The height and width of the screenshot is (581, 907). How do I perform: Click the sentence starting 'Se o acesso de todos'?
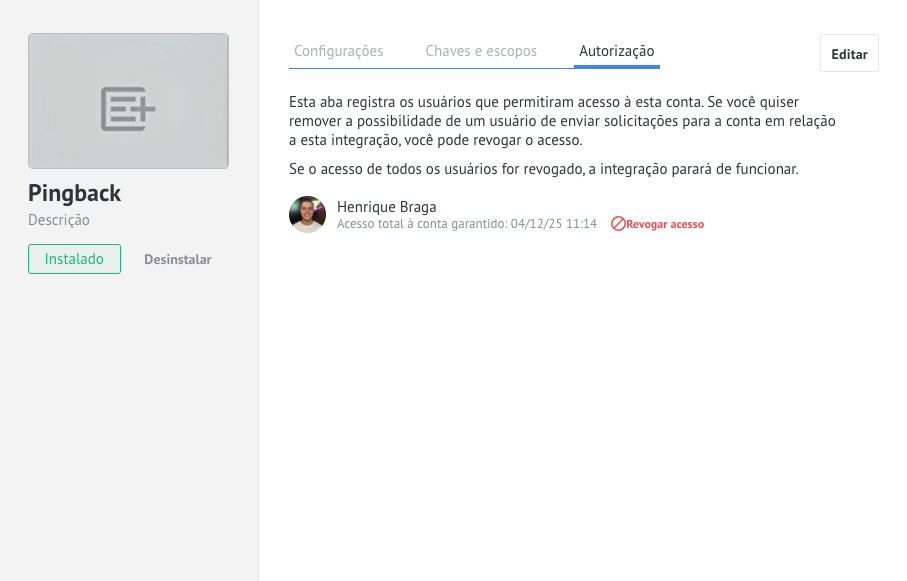[543, 169]
